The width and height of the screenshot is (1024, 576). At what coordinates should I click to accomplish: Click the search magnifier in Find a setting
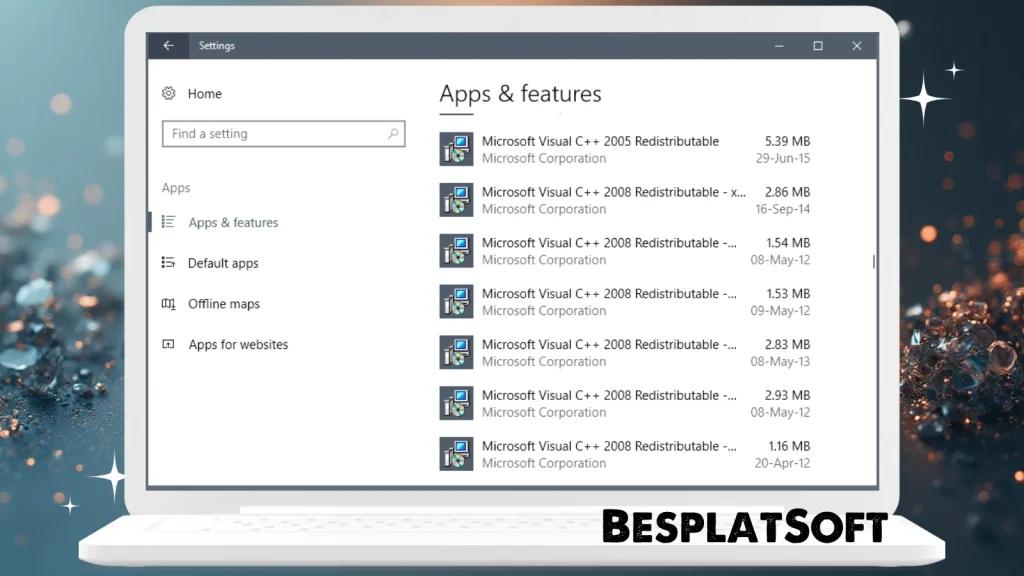394,133
